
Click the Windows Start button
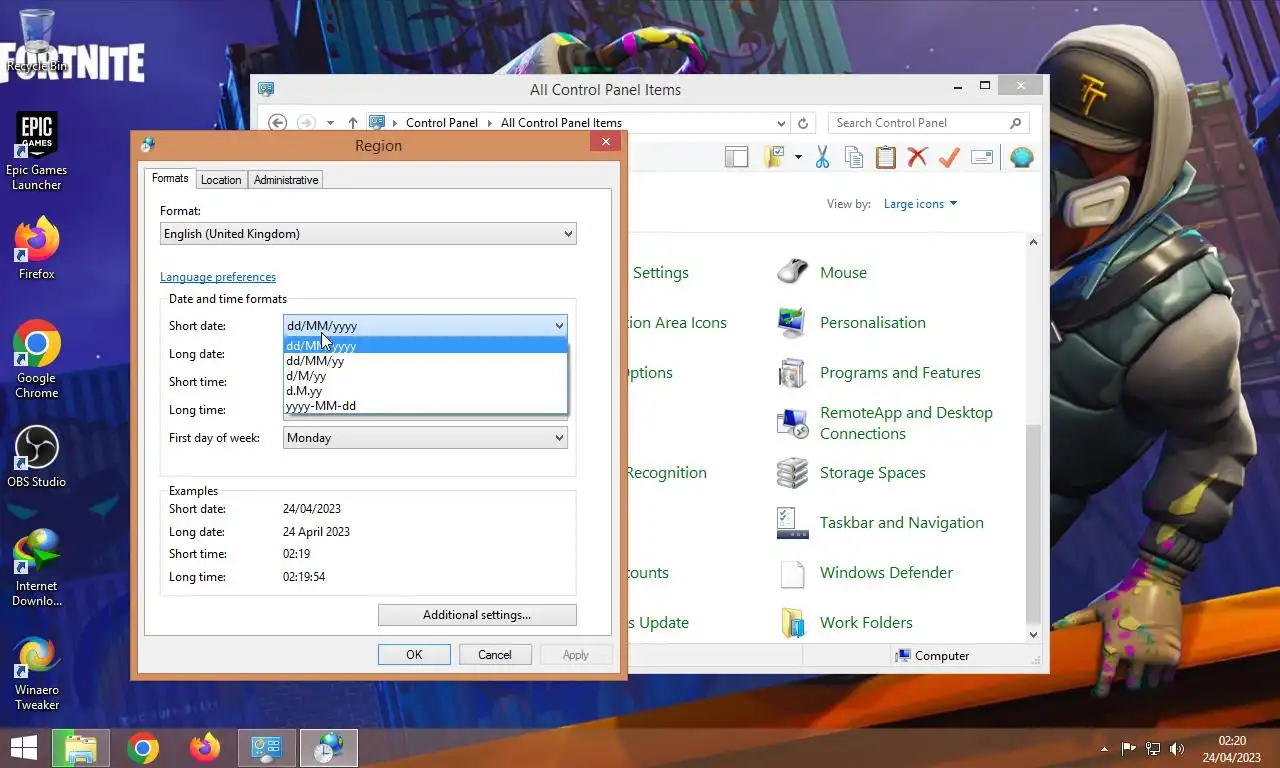pos(23,747)
